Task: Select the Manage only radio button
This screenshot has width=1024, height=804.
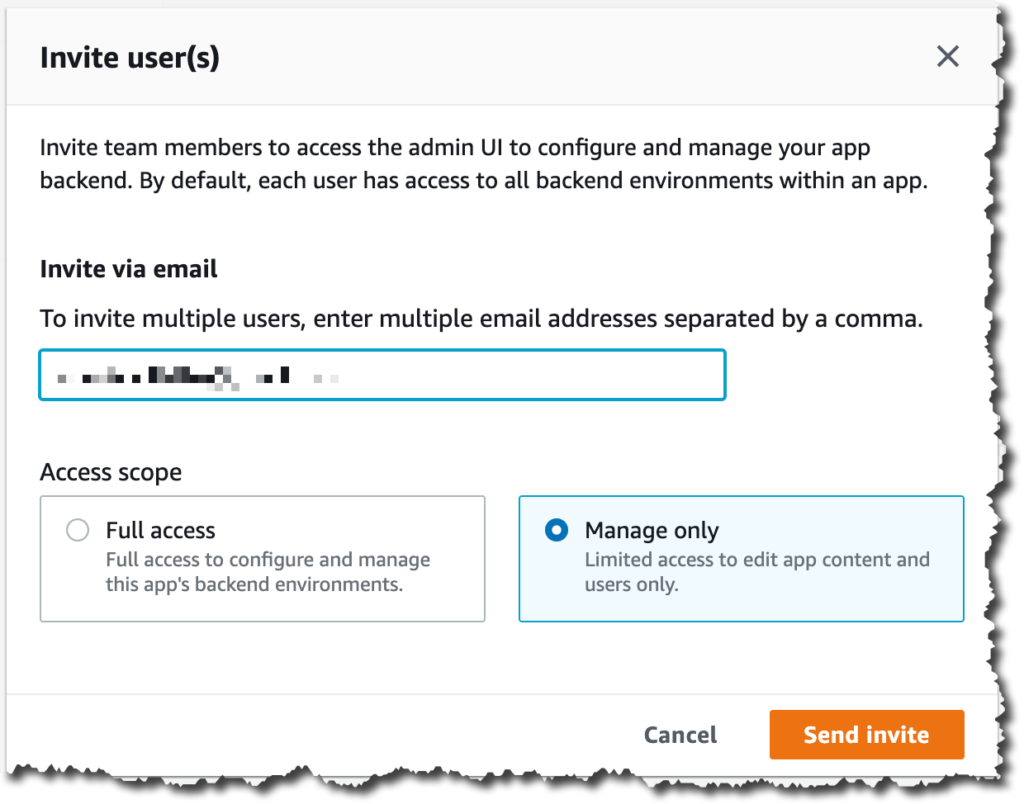Action: pyautogui.click(x=556, y=530)
